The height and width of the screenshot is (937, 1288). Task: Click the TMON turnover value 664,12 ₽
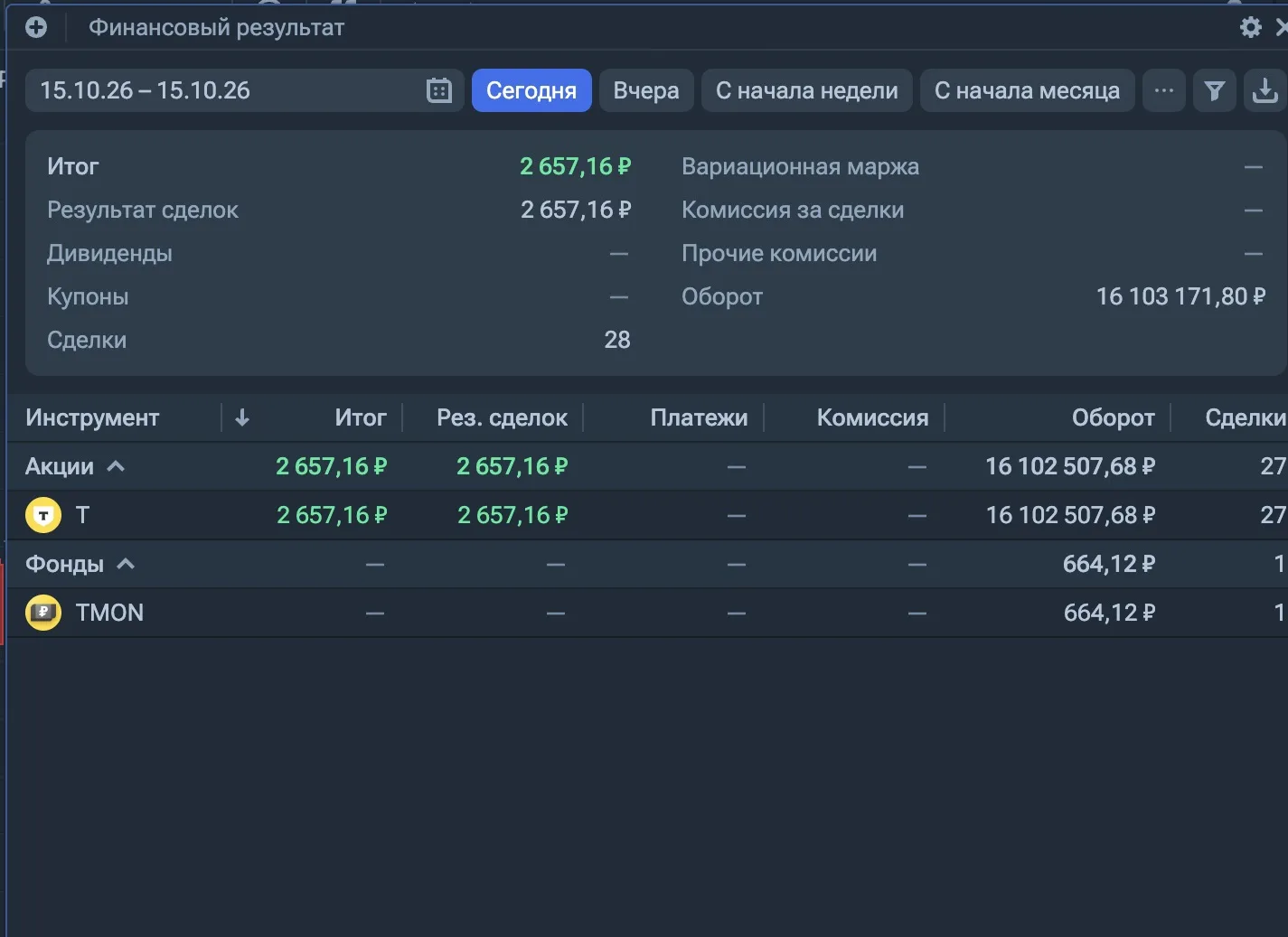(1109, 613)
